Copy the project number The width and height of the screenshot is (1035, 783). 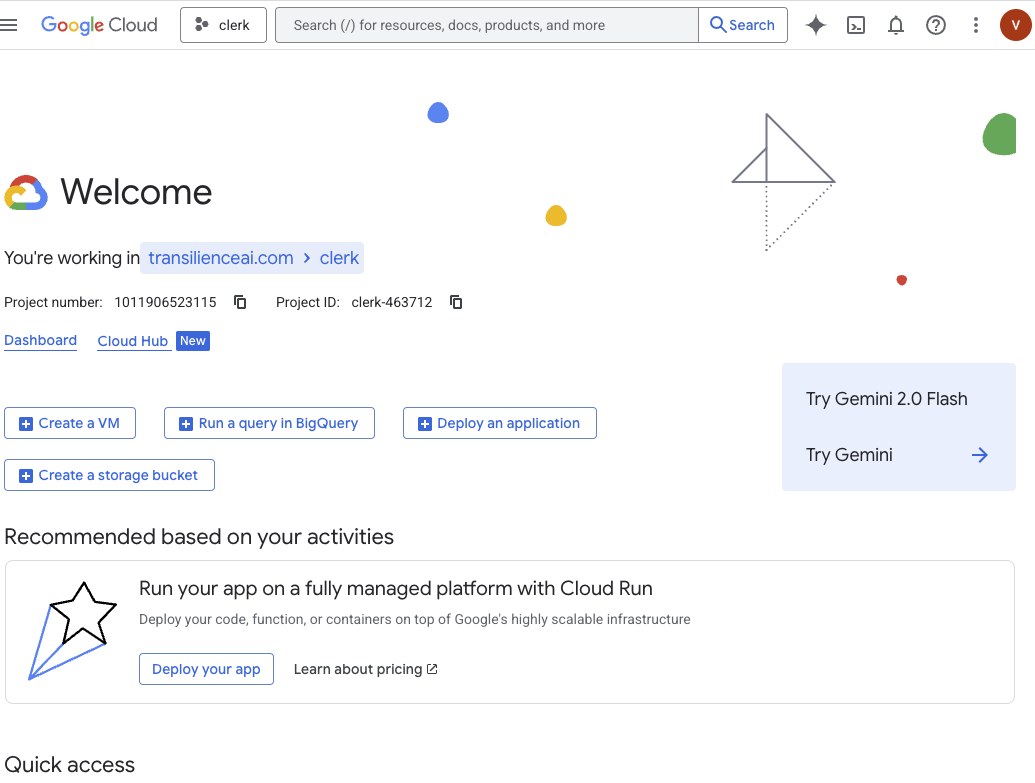[240, 302]
